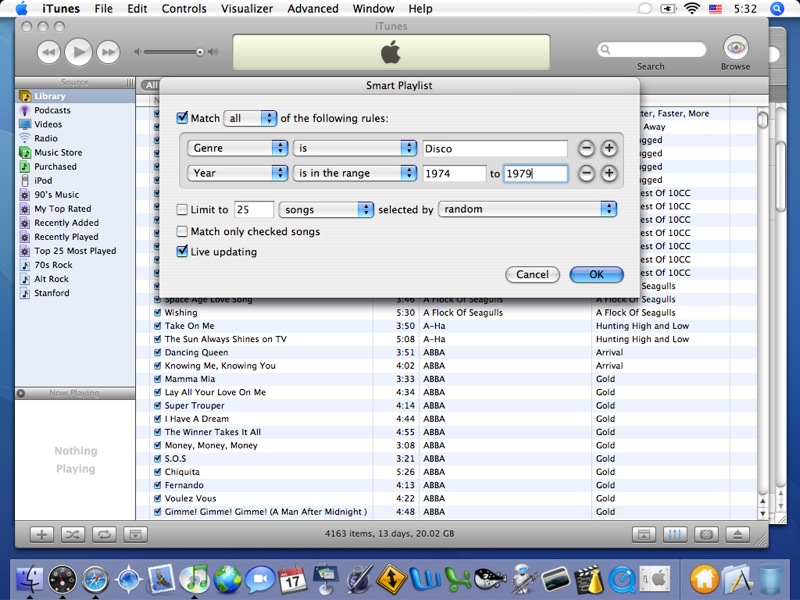Screen dimensions: 800x600
Task: Click the OK button
Action: coord(596,274)
